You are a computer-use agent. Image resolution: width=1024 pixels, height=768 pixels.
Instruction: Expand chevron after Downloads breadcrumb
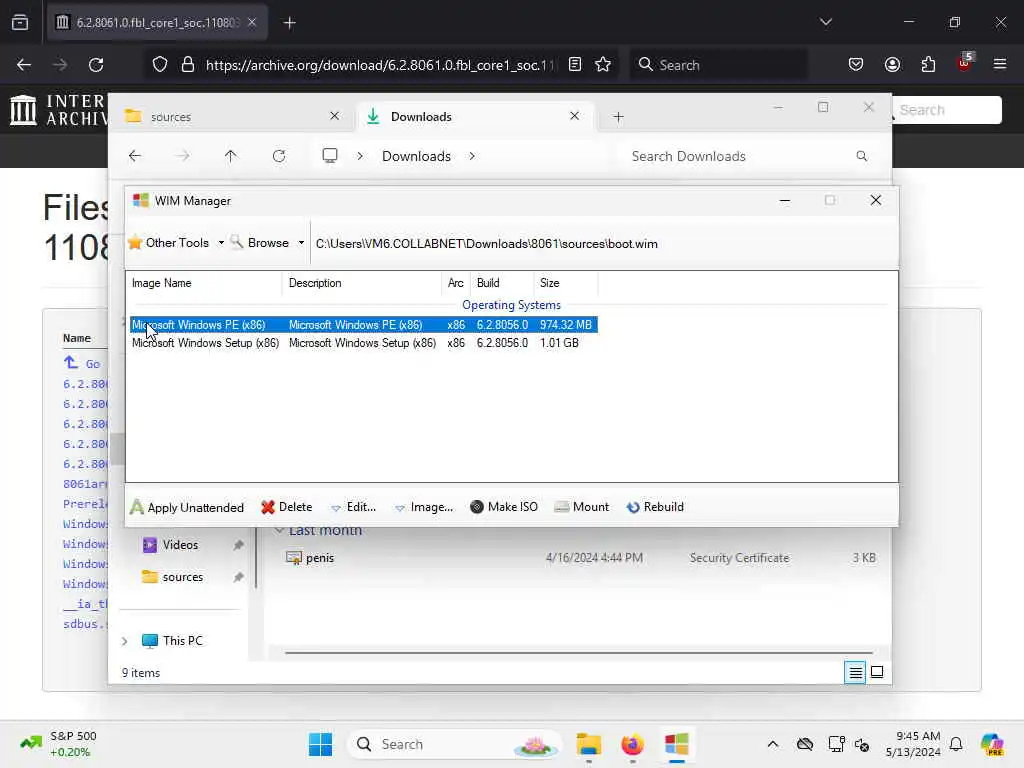click(x=472, y=156)
